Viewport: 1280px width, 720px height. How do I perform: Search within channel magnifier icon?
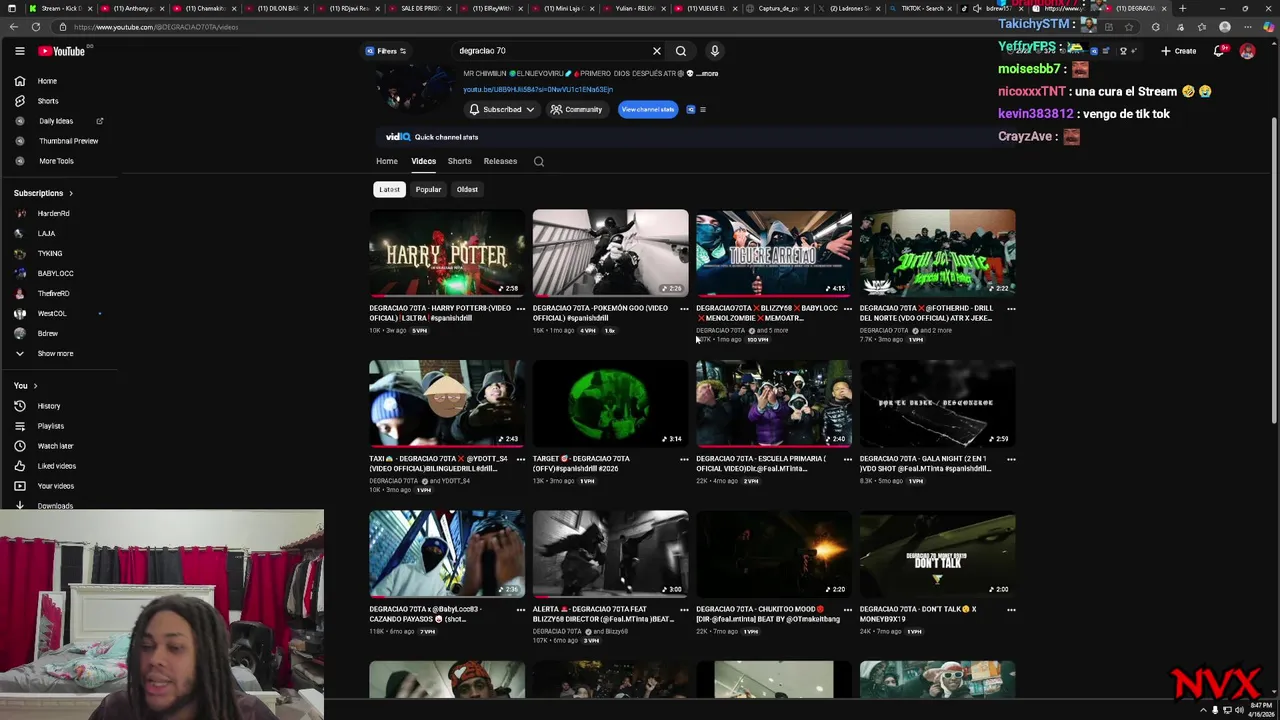tap(539, 161)
